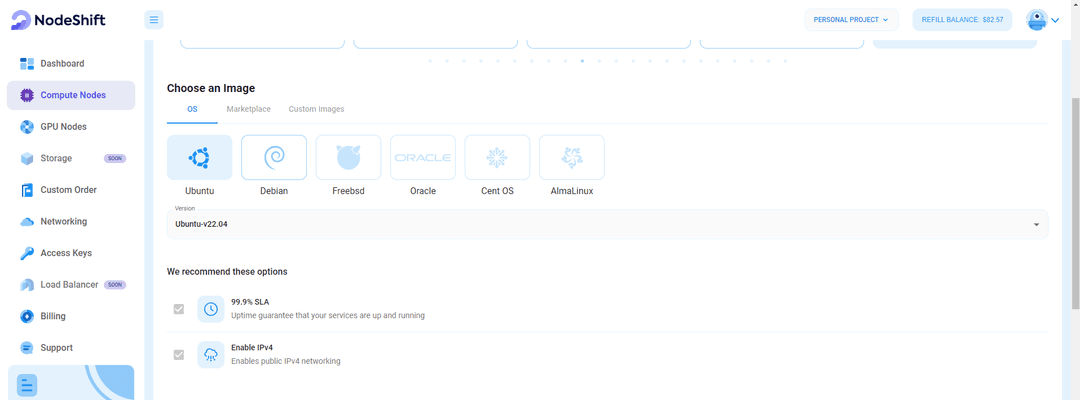Select the Ubuntu OS image icon

click(199, 157)
